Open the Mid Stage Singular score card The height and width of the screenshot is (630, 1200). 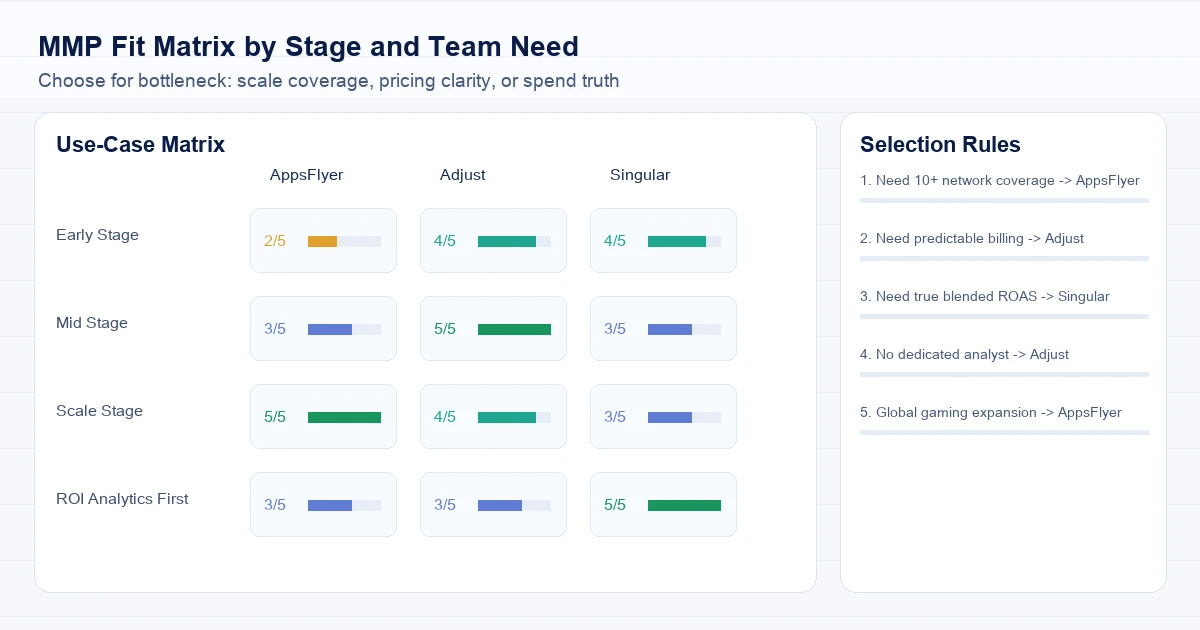[663, 328]
